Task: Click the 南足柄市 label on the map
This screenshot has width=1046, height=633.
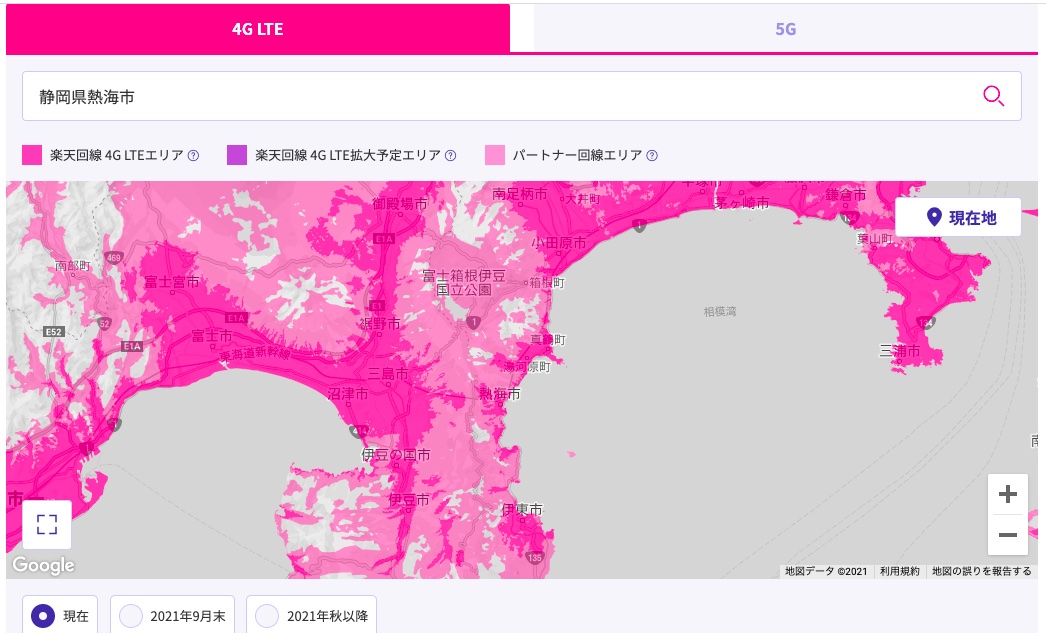Action: pos(520,193)
